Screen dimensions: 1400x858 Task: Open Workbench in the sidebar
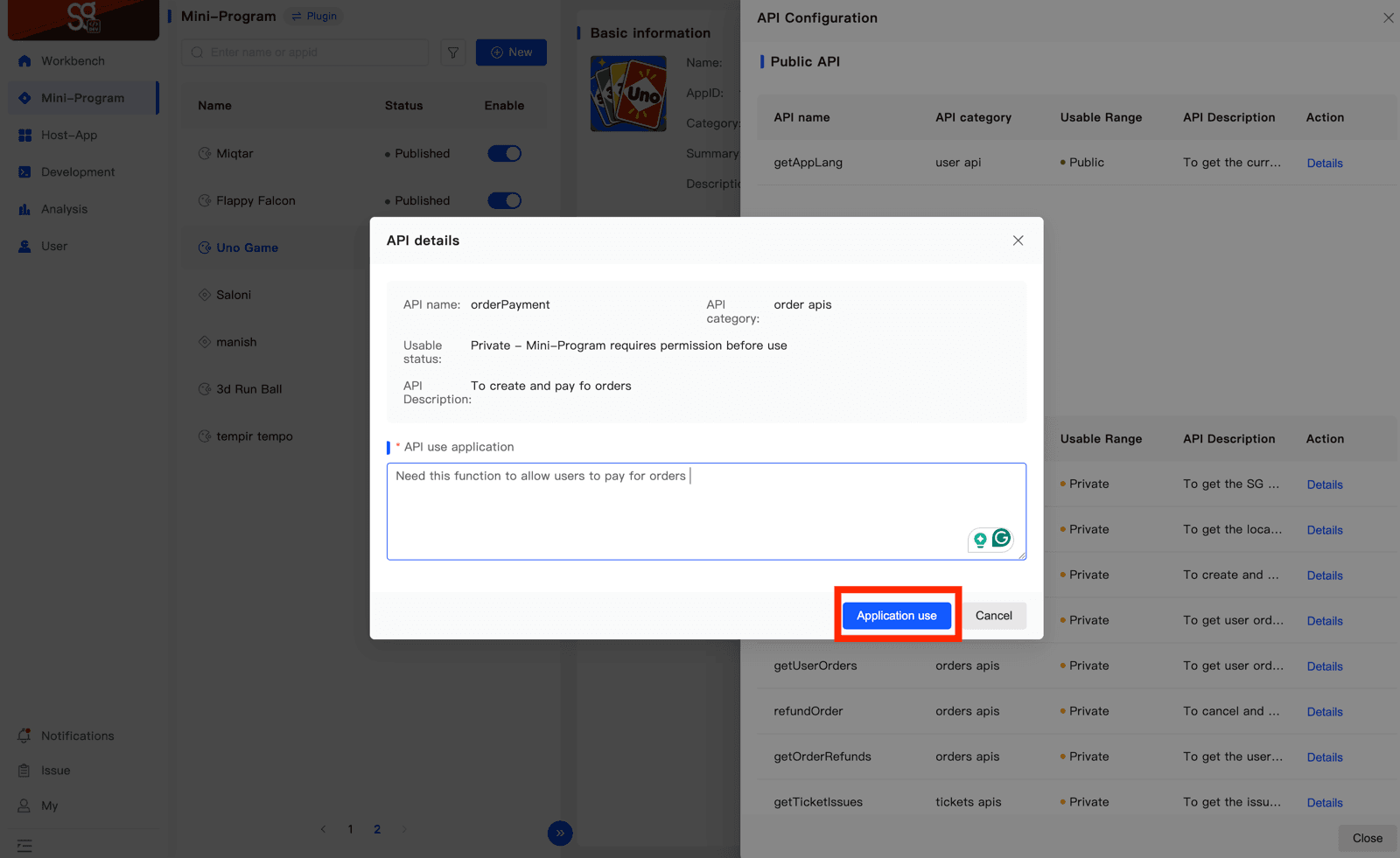coord(83,61)
